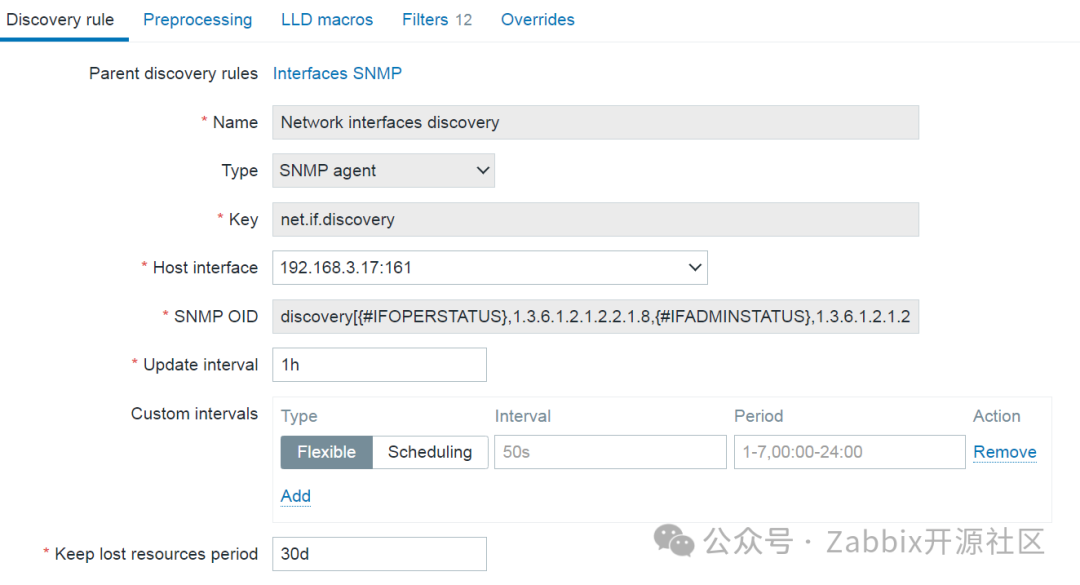
Task: Click the Interval column header
Action: (x=523, y=416)
